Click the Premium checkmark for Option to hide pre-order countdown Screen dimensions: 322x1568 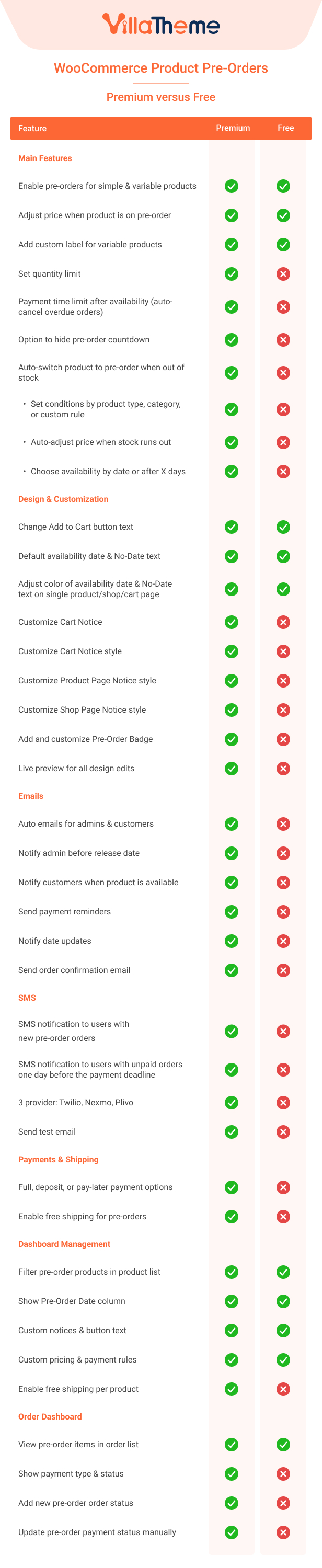[231, 340]
